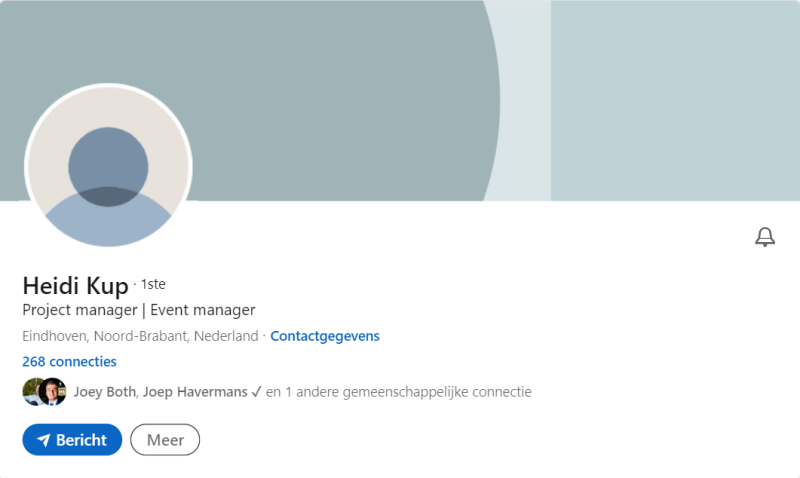View the 268 connecties list
Viewport: 800px width, 478px height.
[x=69, y=362]
